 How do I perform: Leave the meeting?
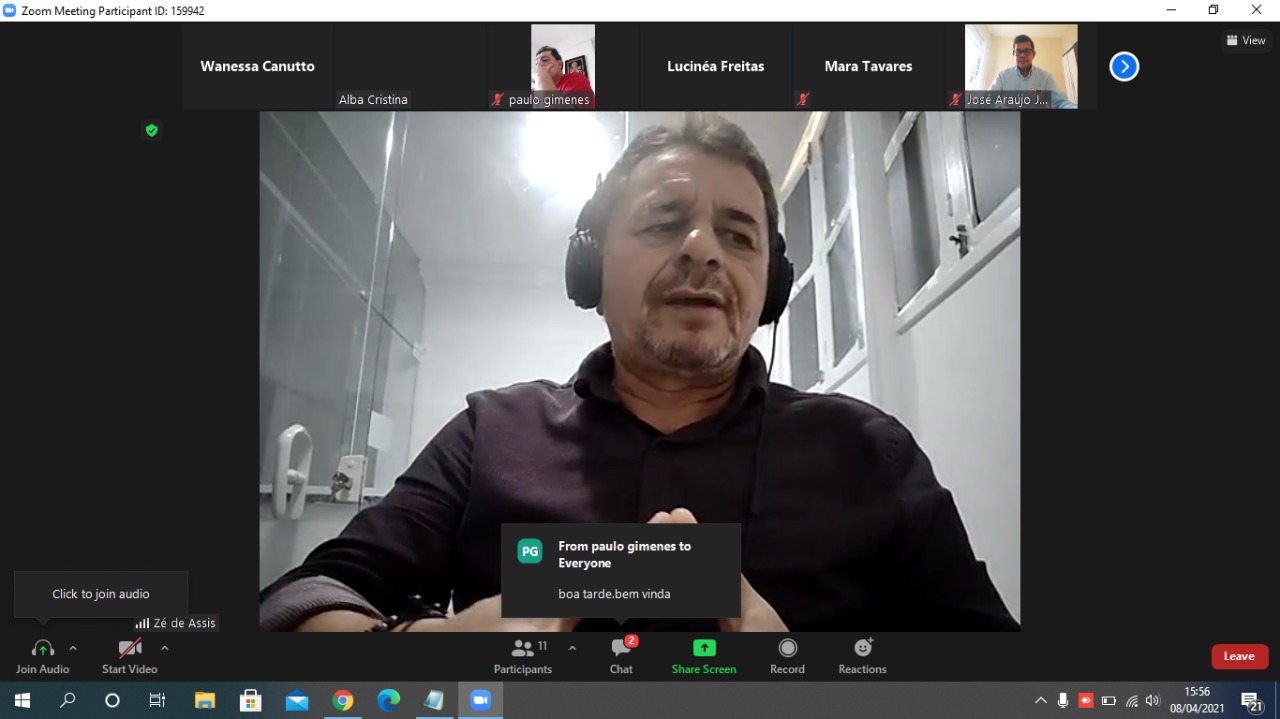[x=1239, y=656]
